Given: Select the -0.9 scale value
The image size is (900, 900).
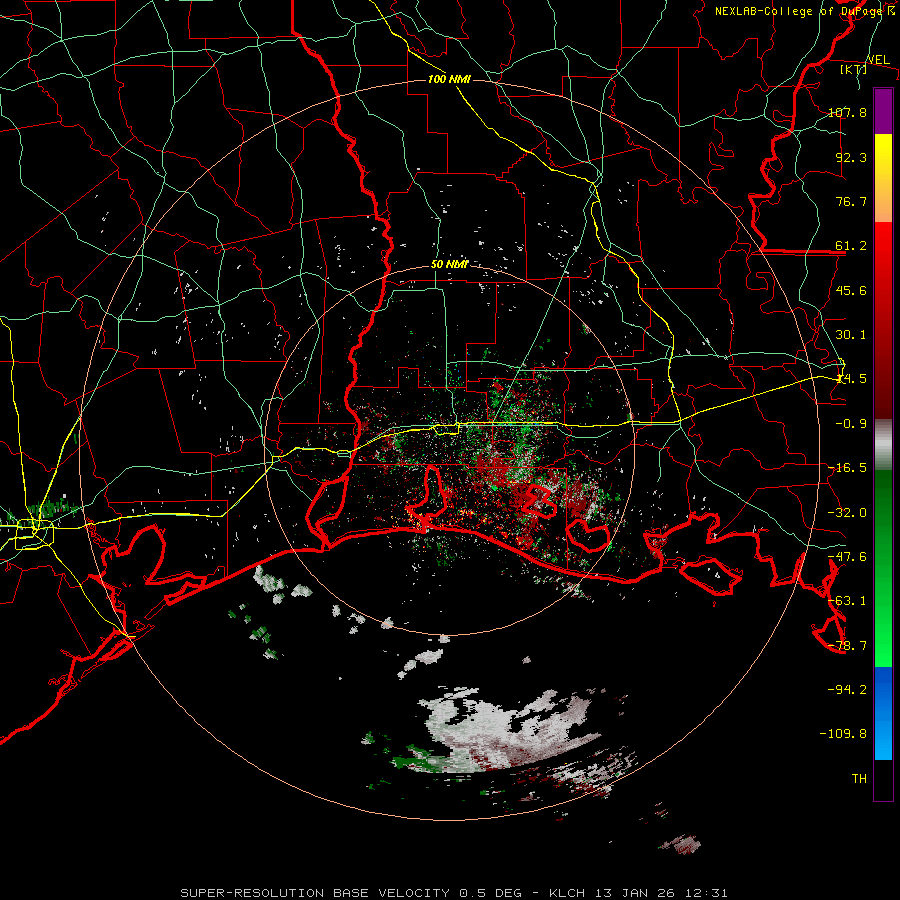Looking at the screenshot, I should (x=851, y=423).
